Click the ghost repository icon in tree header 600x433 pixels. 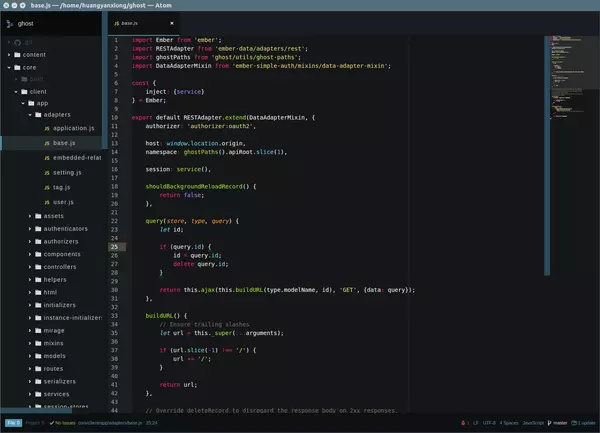point(10,24)
